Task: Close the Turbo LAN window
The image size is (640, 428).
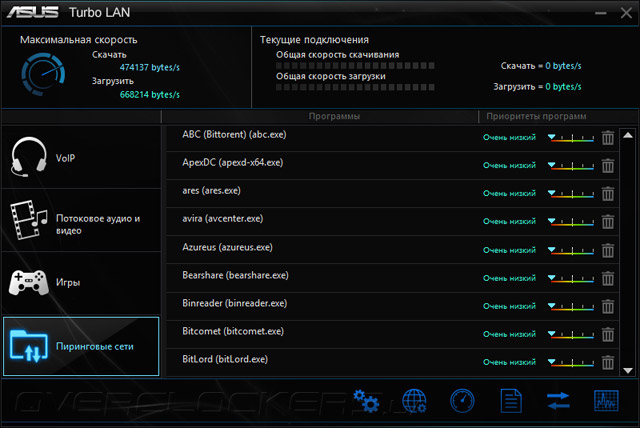Action: tap(626, 13)
